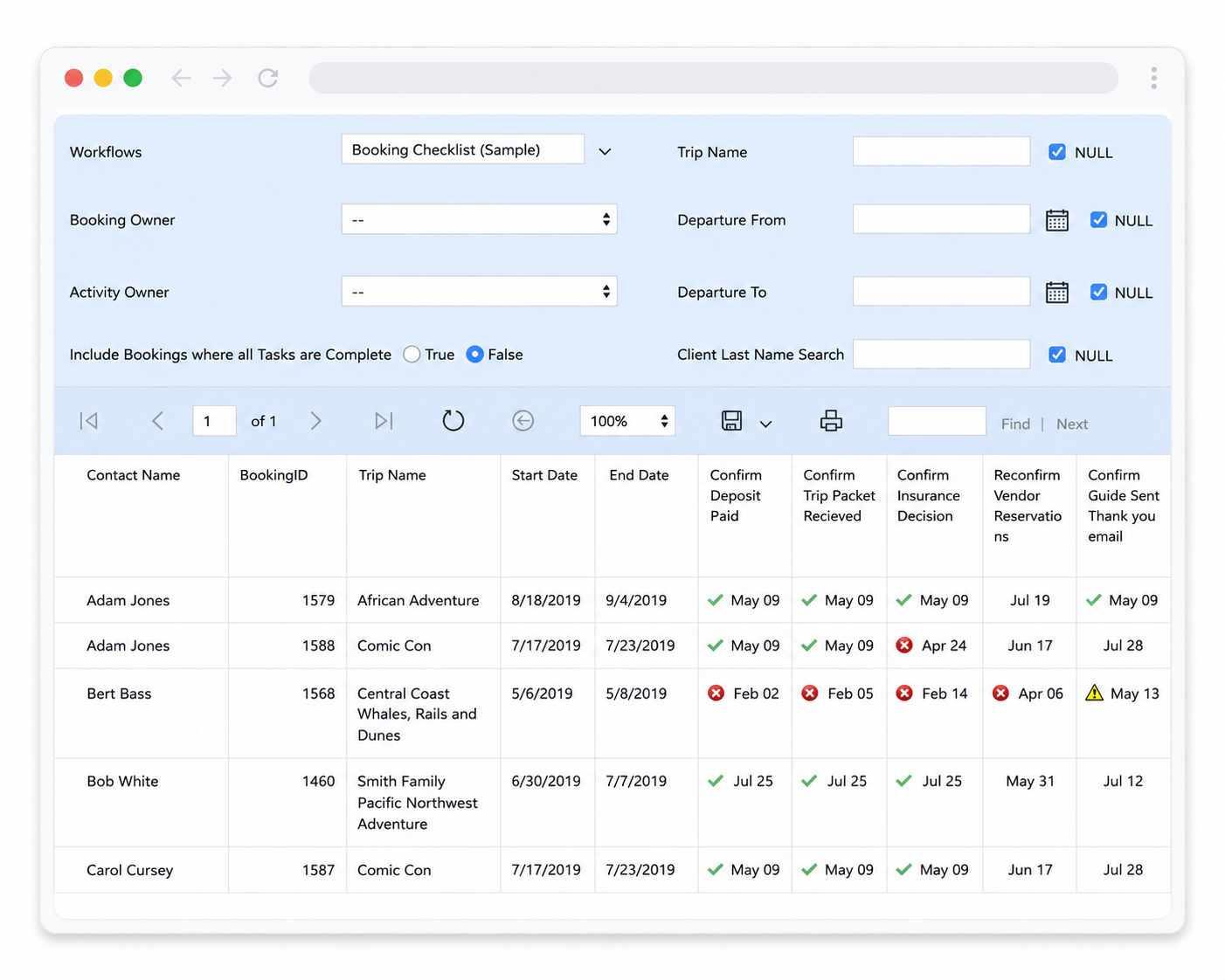Click the End Date column header
Screen dimensions: 1225x980
click(x=639, y=475)
